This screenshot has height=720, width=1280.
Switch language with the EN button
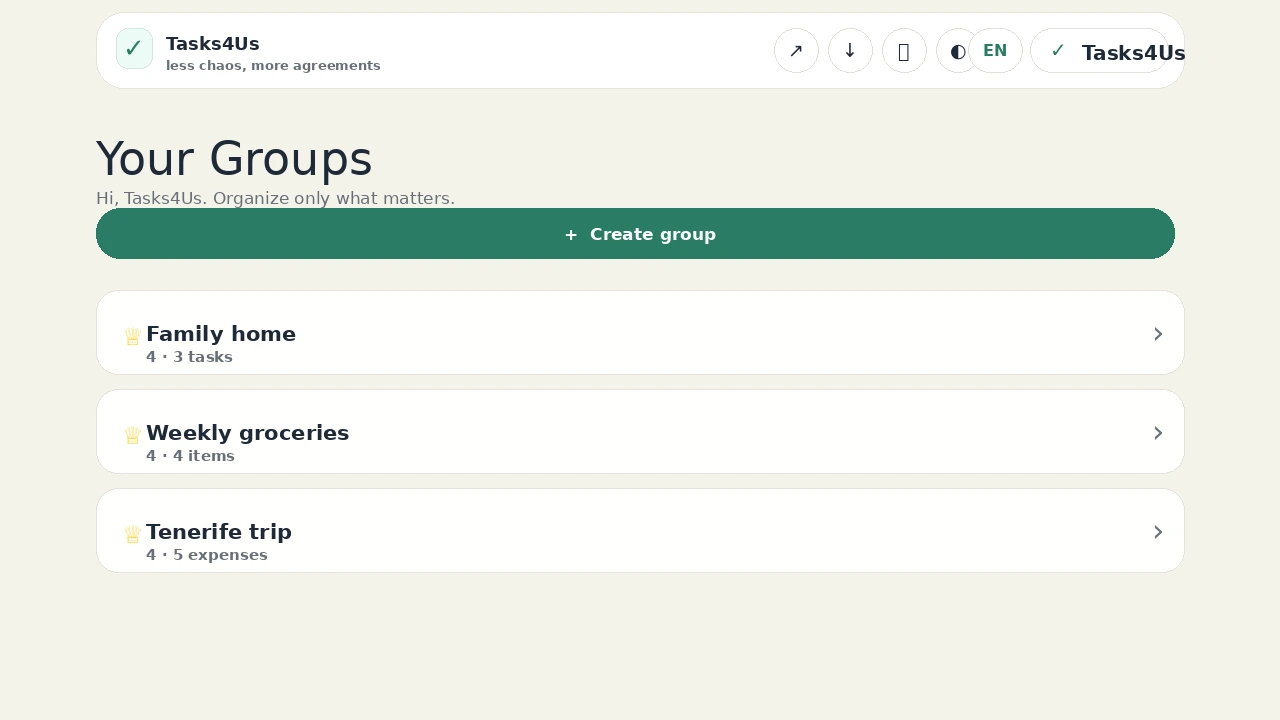tap(995, 51)
